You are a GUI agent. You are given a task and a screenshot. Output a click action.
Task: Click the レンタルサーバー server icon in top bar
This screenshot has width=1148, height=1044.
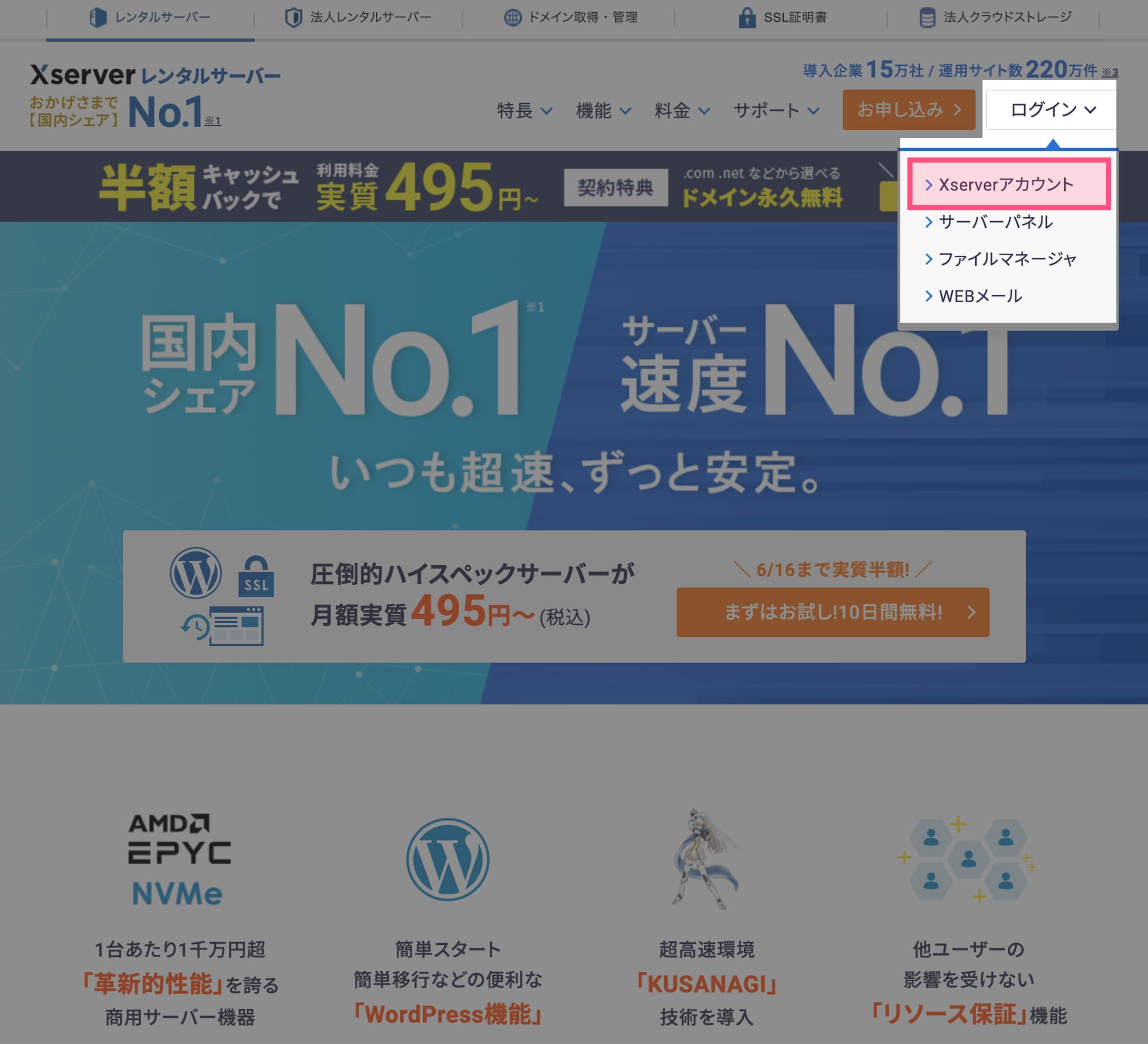click(x=98, y=17)
